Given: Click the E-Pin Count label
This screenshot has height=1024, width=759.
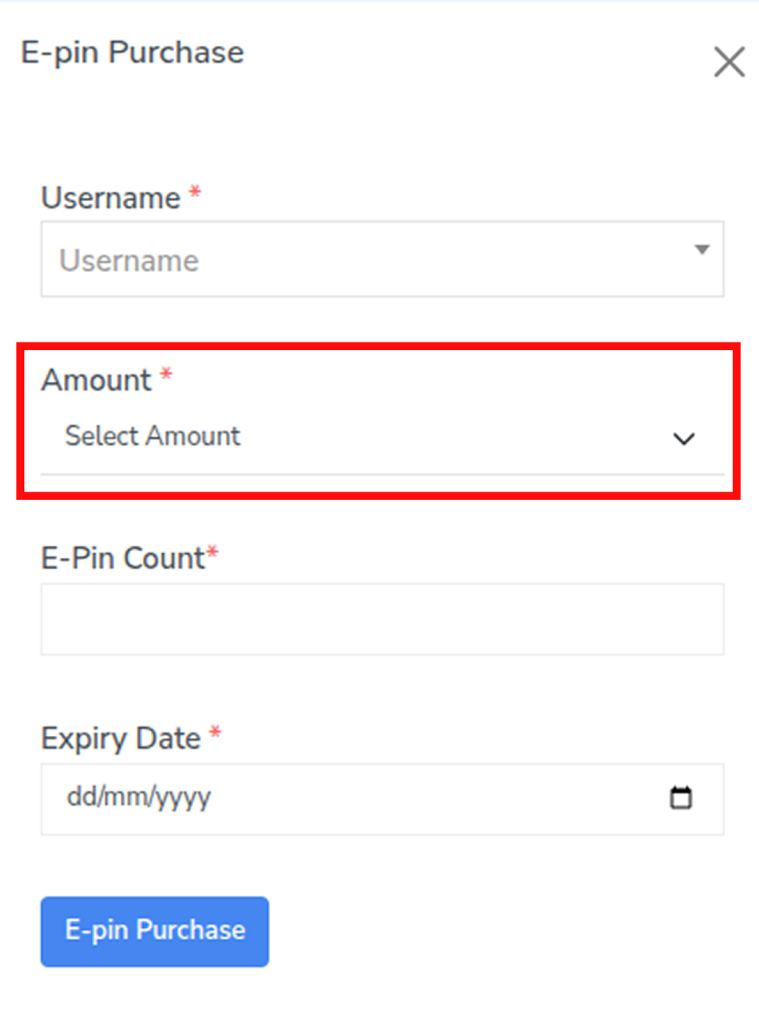Looking at the screenshot, I should (x=122, y=558).
